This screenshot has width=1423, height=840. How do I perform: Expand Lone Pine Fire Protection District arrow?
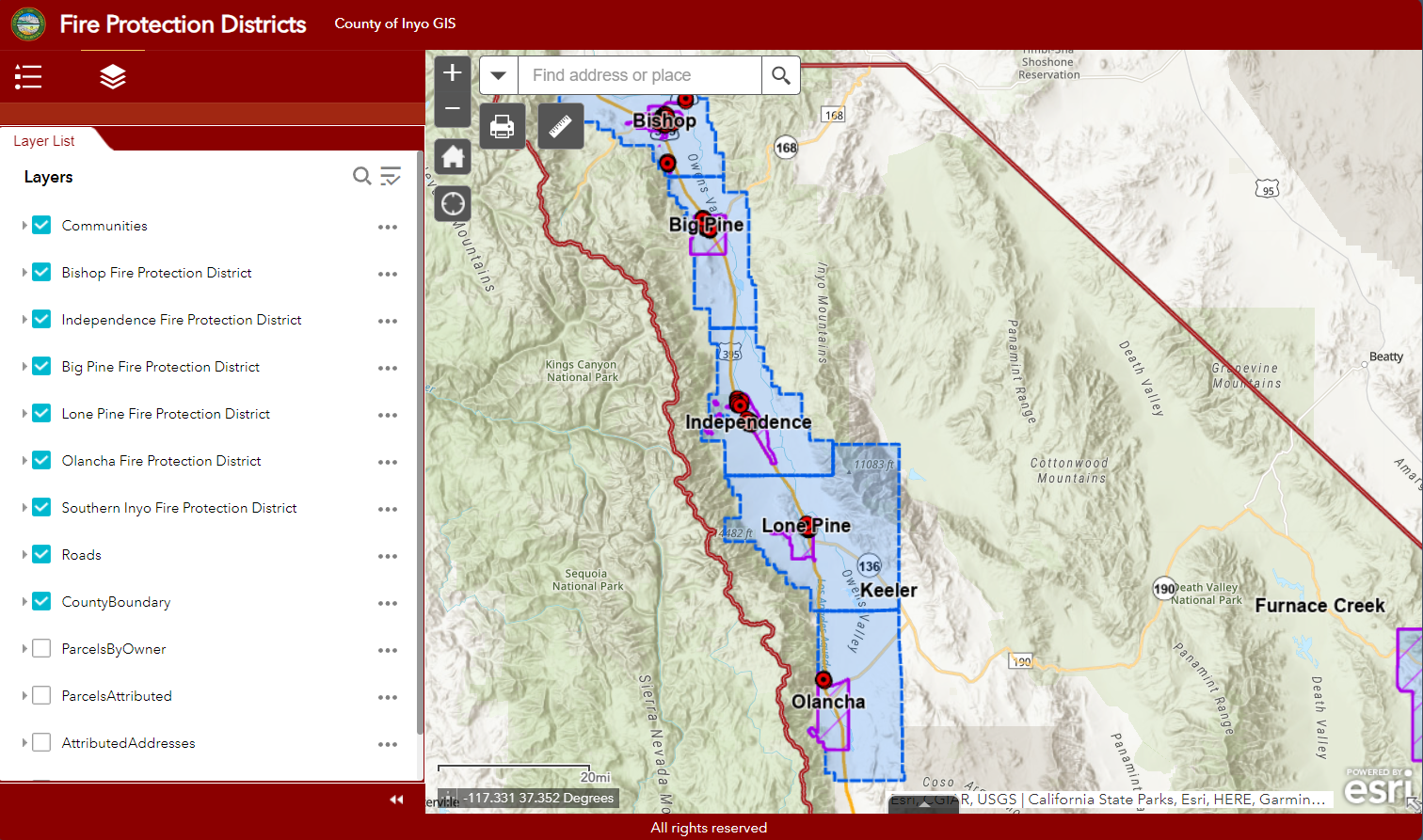pyautogui.click(x=24, y=413)
